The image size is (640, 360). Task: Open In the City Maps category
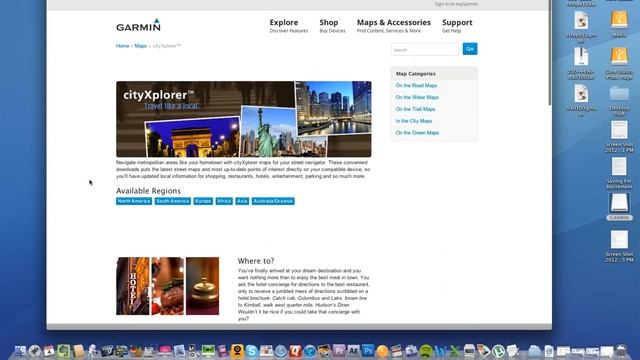[x=413, y=121]
